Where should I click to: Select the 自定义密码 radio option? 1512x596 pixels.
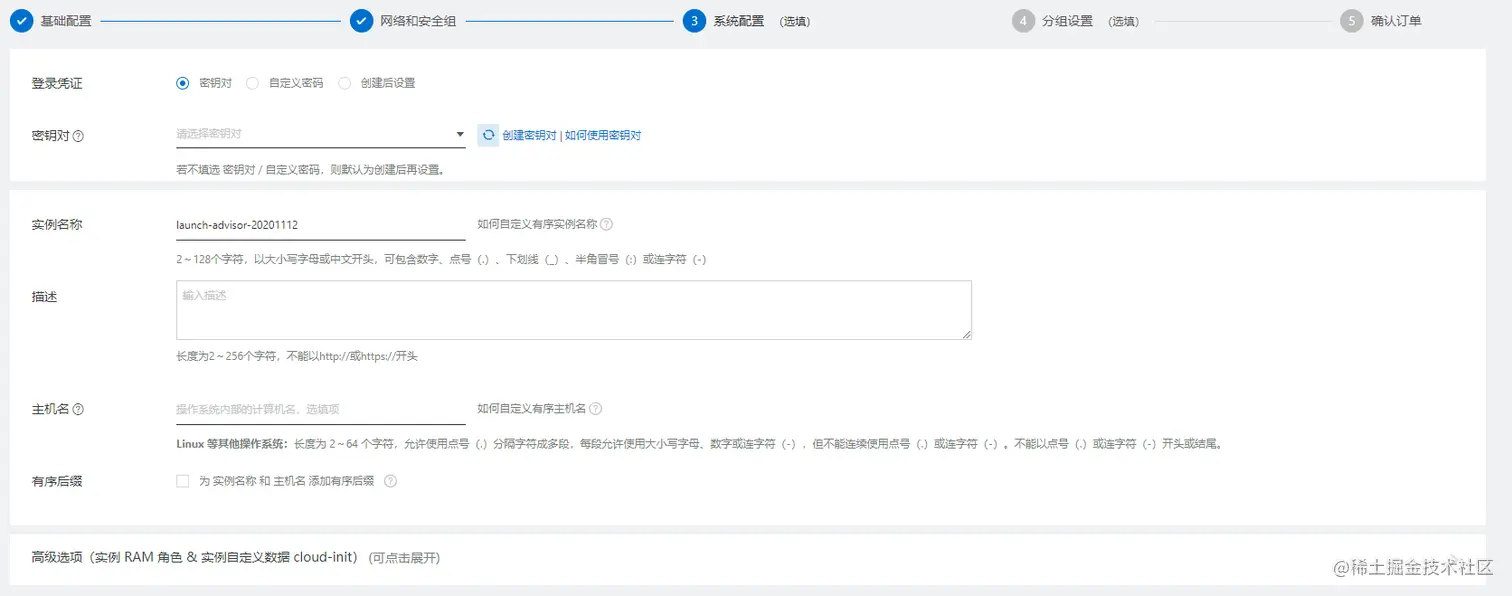[x=252, y=83]
